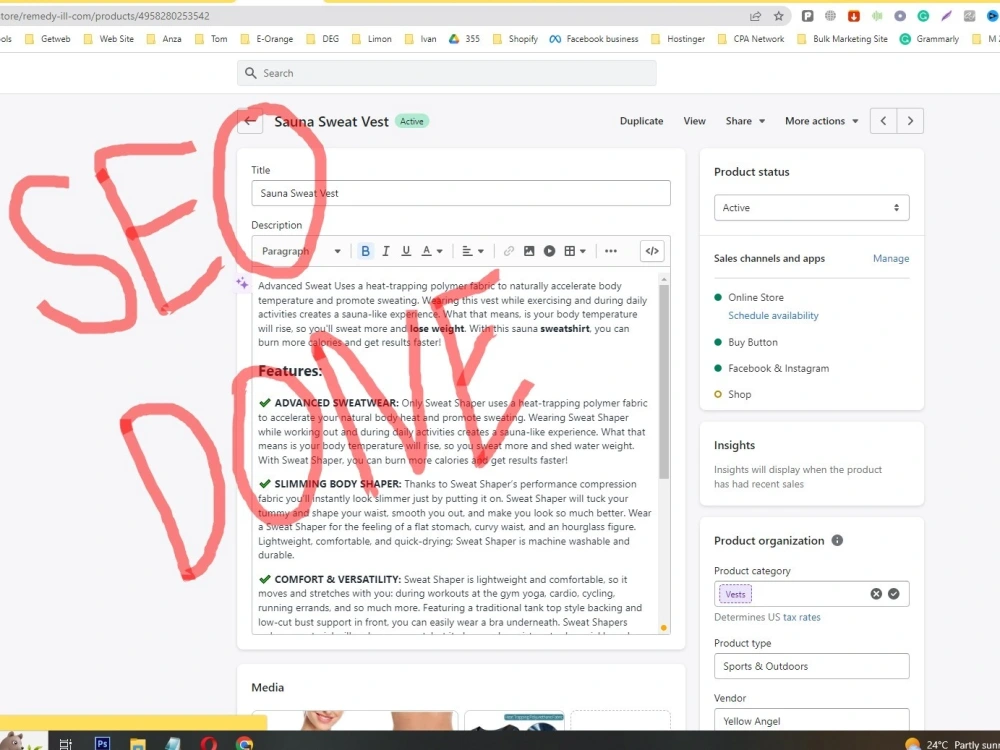Open the Hostinger bookmark folder

677,39
